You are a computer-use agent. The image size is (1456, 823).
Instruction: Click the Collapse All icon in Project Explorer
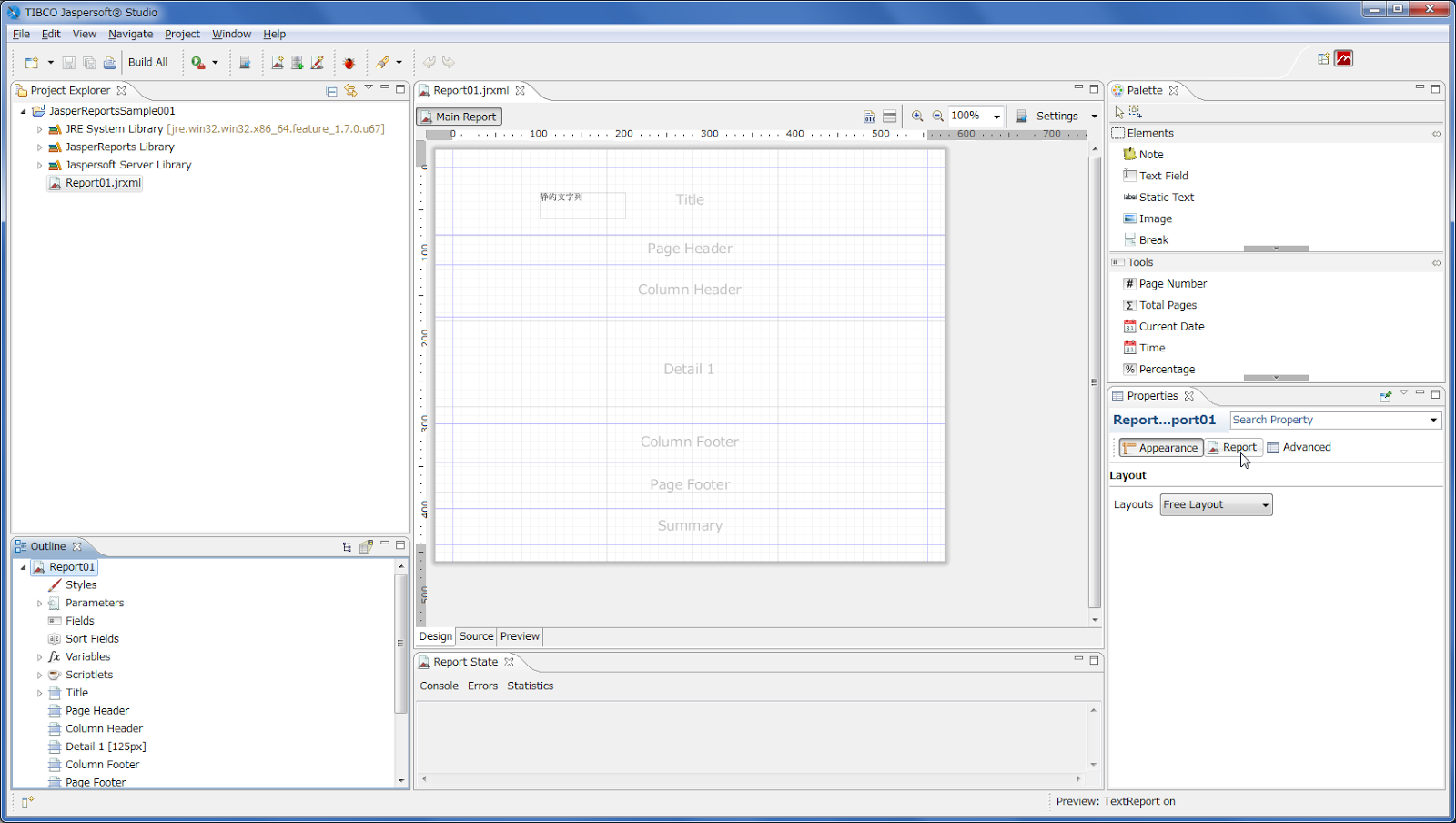[331, 90]
